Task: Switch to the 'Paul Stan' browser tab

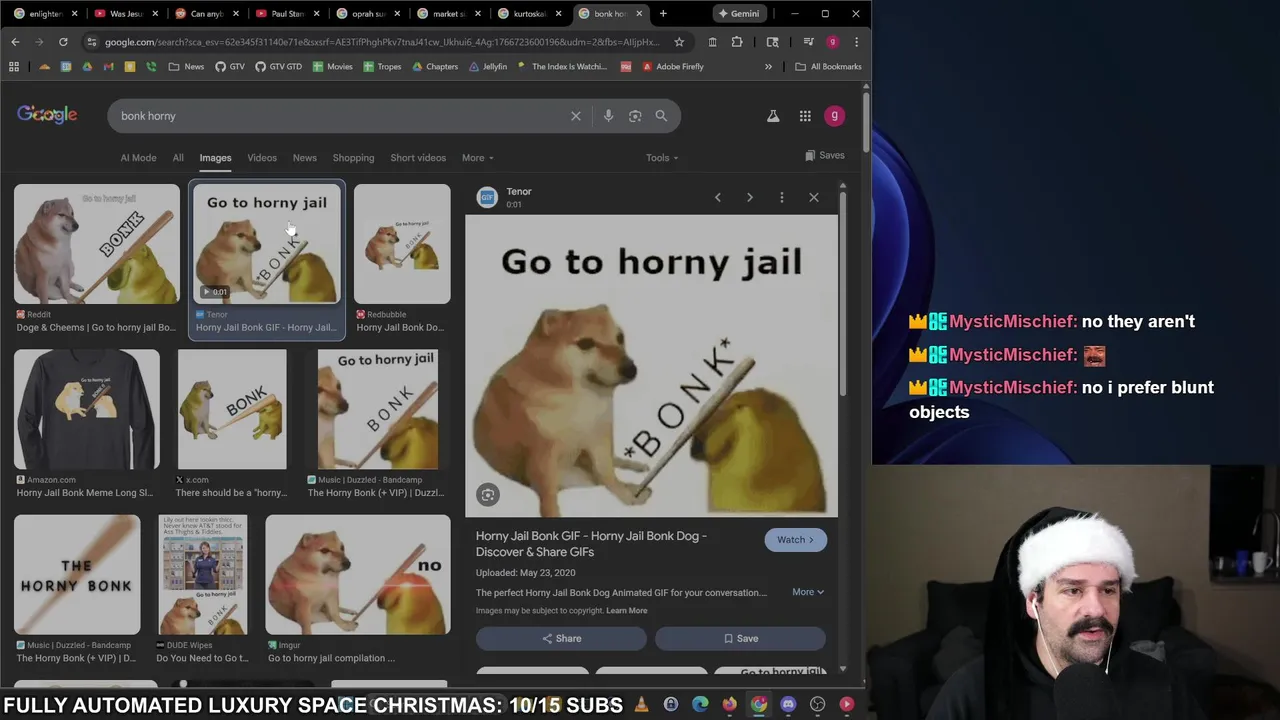Action: coord(287,14)
